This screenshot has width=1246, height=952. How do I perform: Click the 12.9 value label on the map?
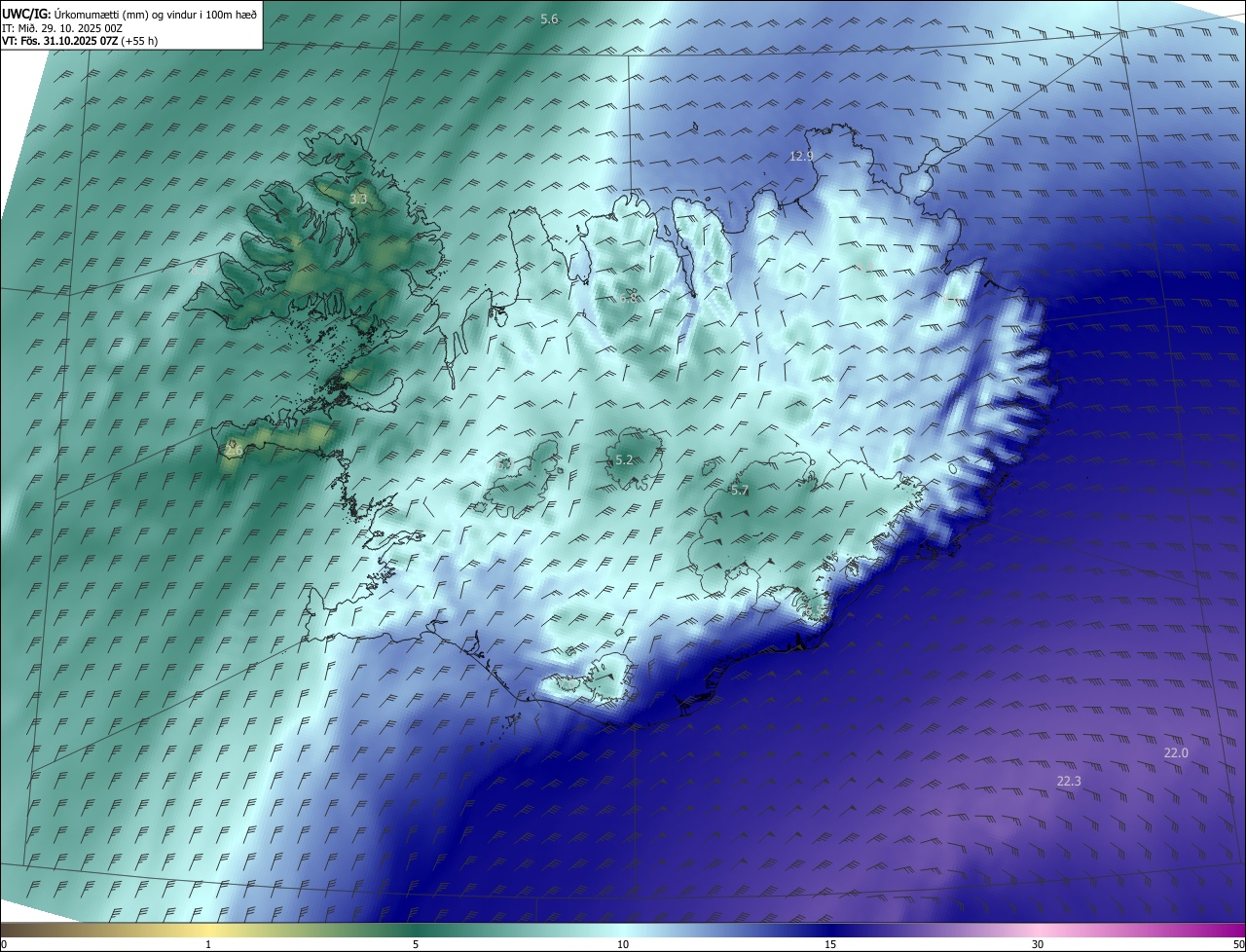point(801,156)
